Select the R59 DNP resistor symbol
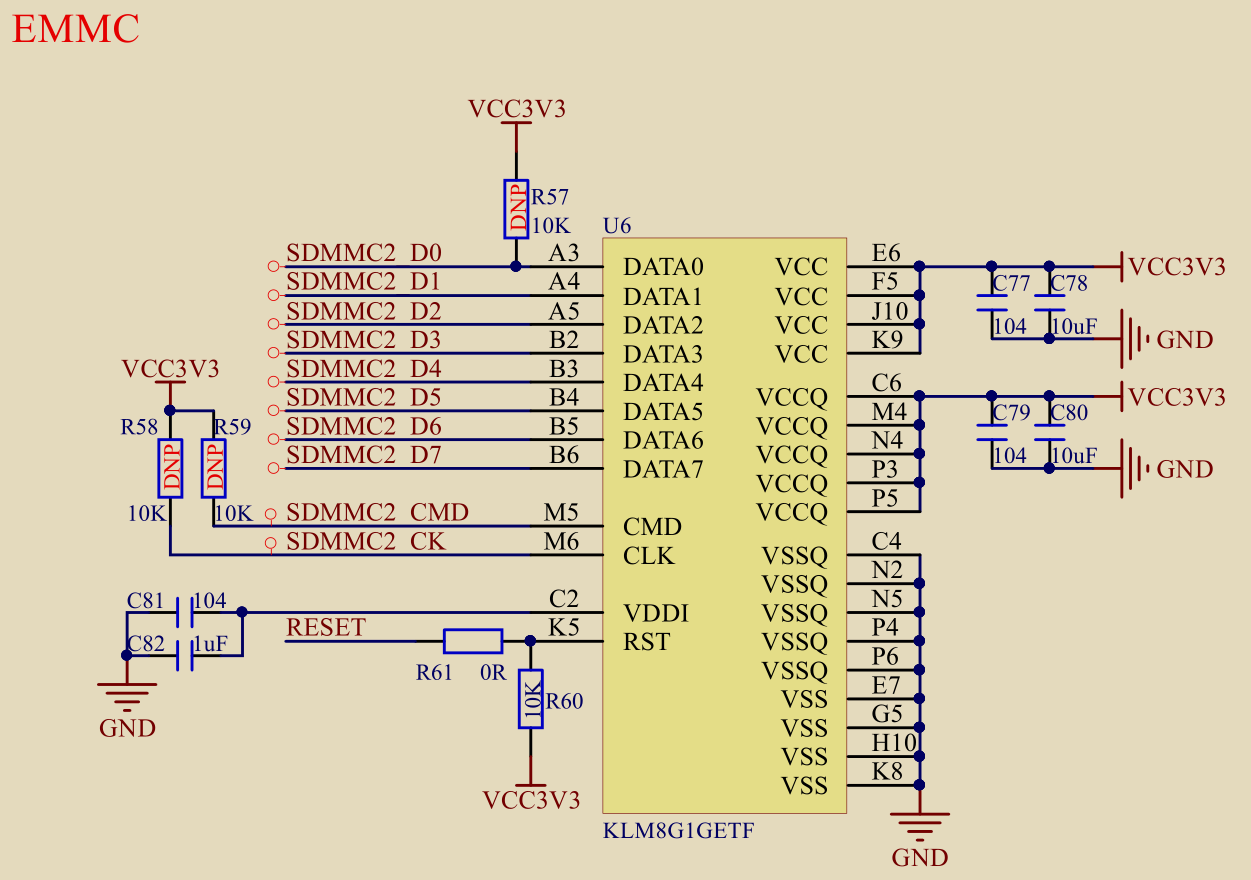Viewport: 1251px width, 880px height. coord(214,468)
